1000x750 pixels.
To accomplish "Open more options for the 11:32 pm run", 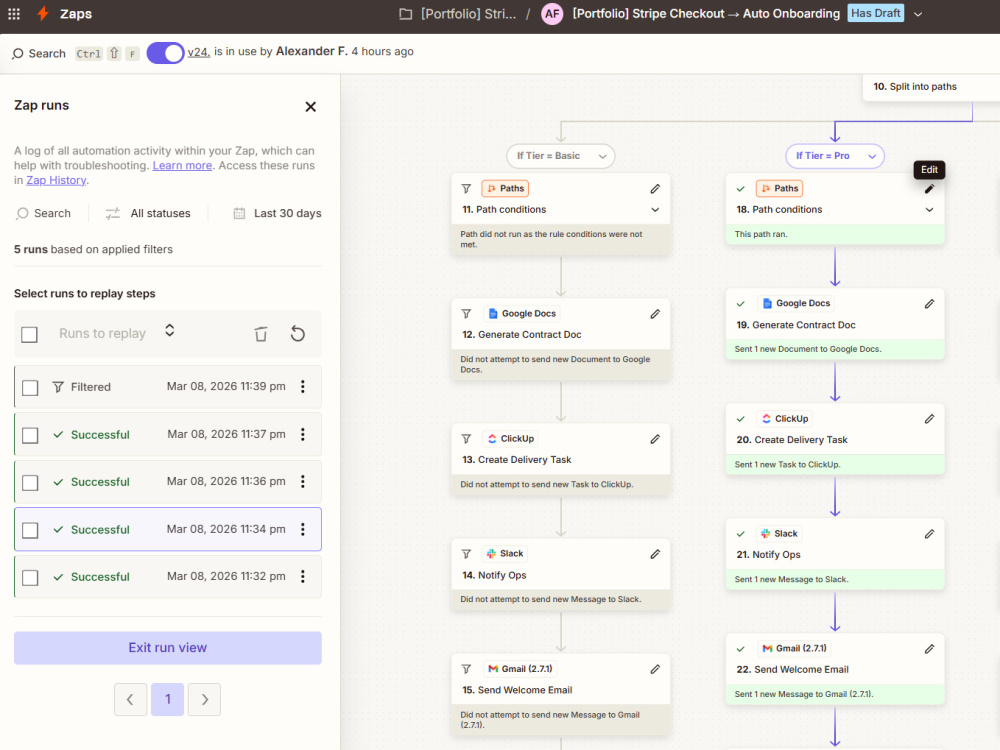I will click(x=303, y=577).
